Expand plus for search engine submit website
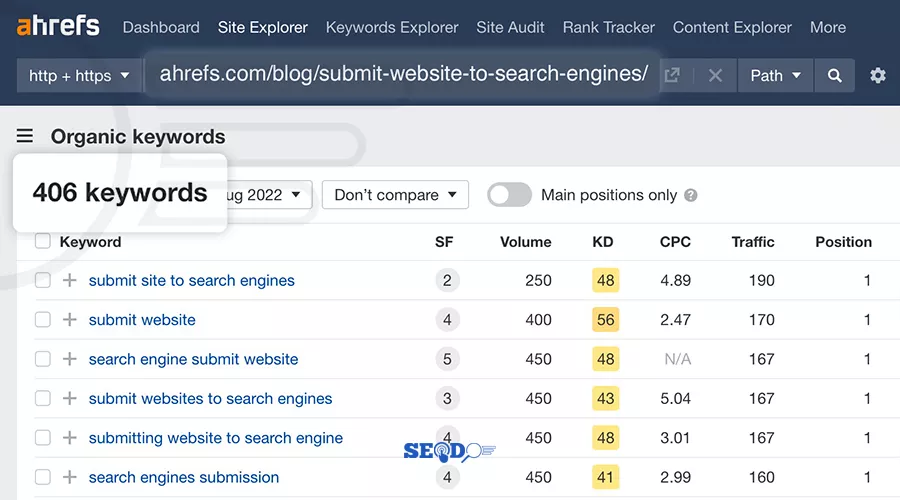900x500 pixels. pos(69,359)
